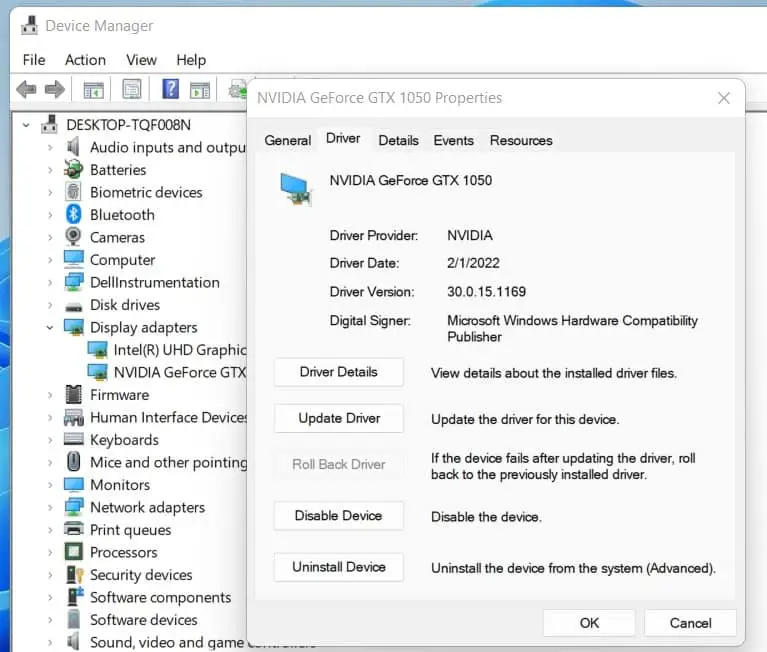767x652 pixels.
Task: Click the Cameras webcam icon
Action: tap(73, 237)
